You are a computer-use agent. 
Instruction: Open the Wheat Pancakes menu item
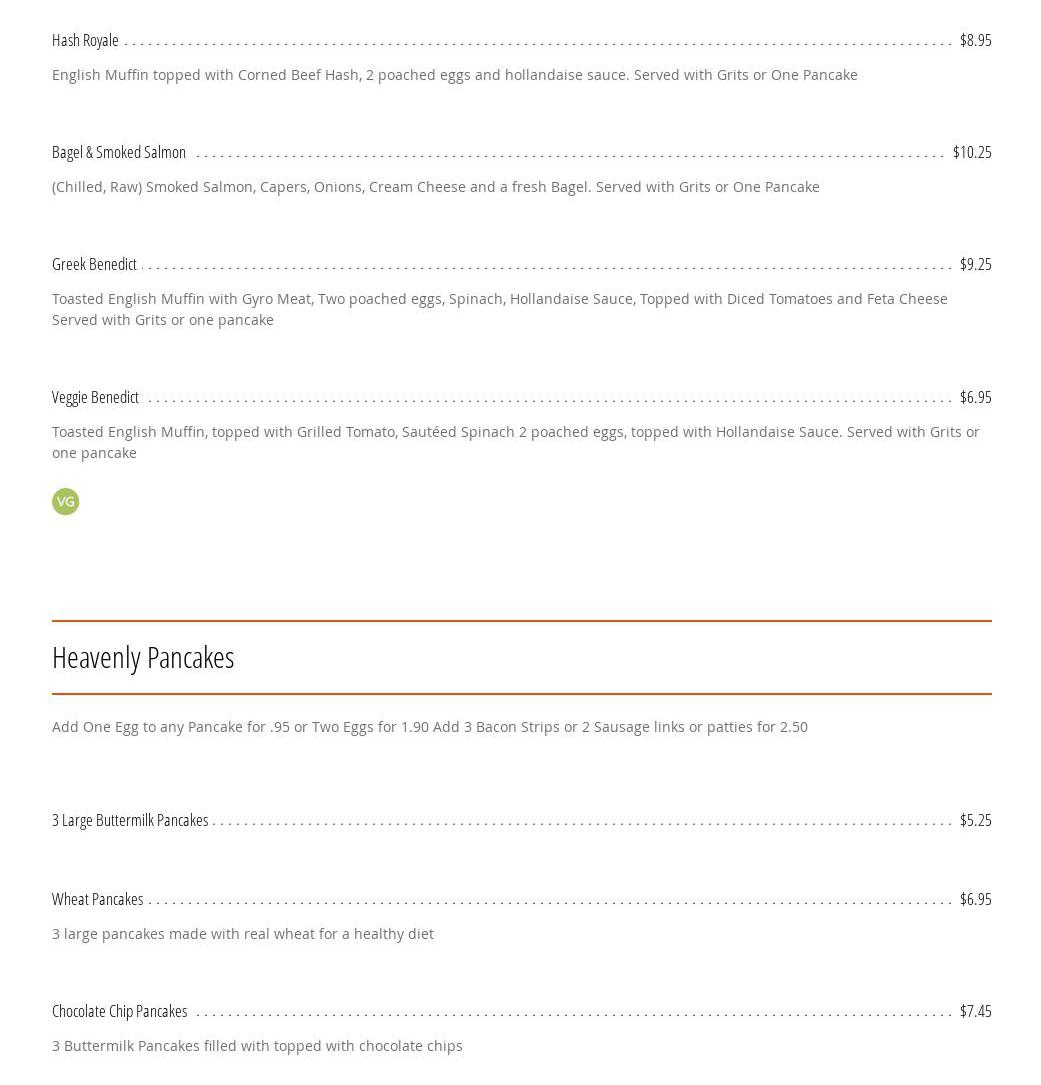pyautogui.click(x=97, y=899)
